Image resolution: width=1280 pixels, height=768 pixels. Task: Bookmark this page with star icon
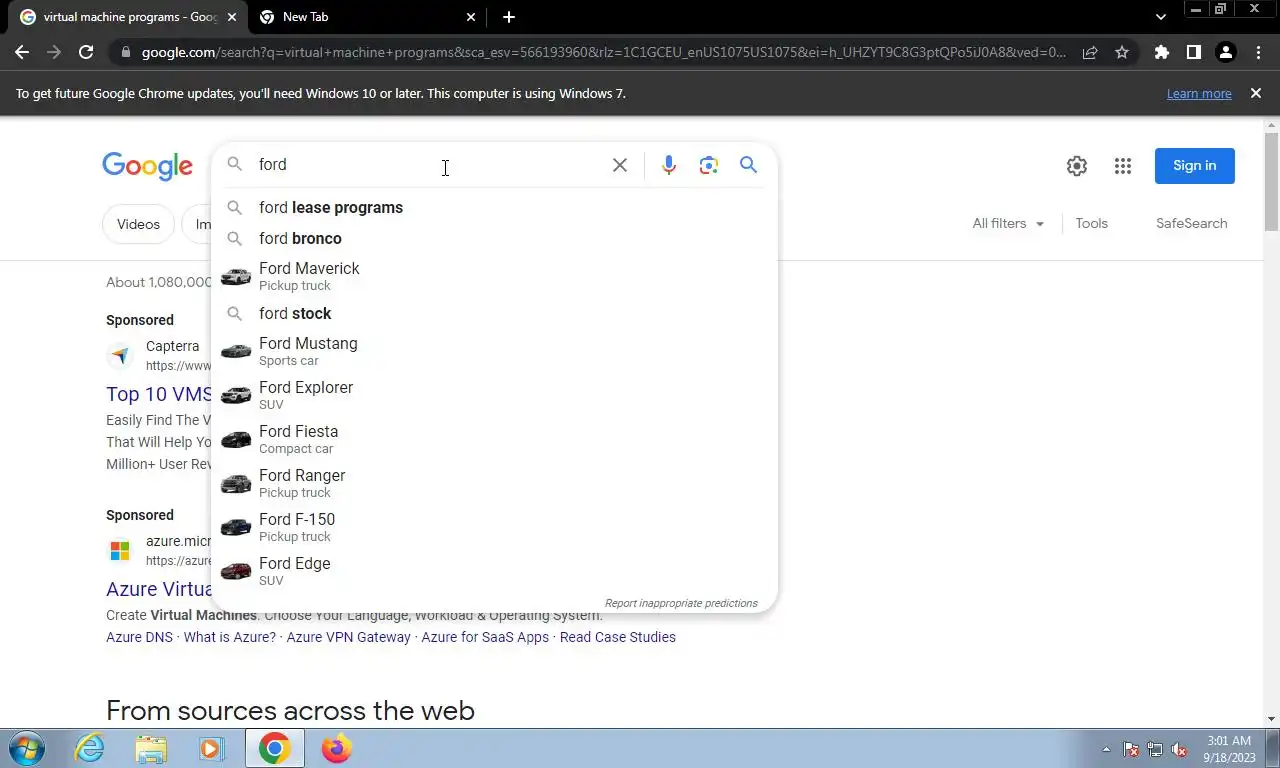1122,52
